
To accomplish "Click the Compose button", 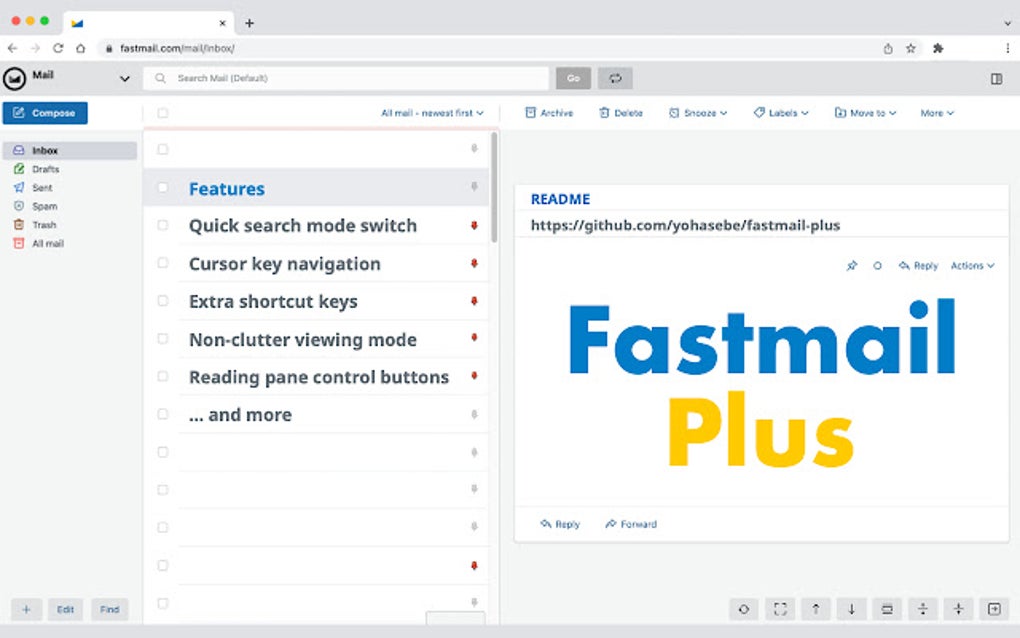I will tap(45, 113).
